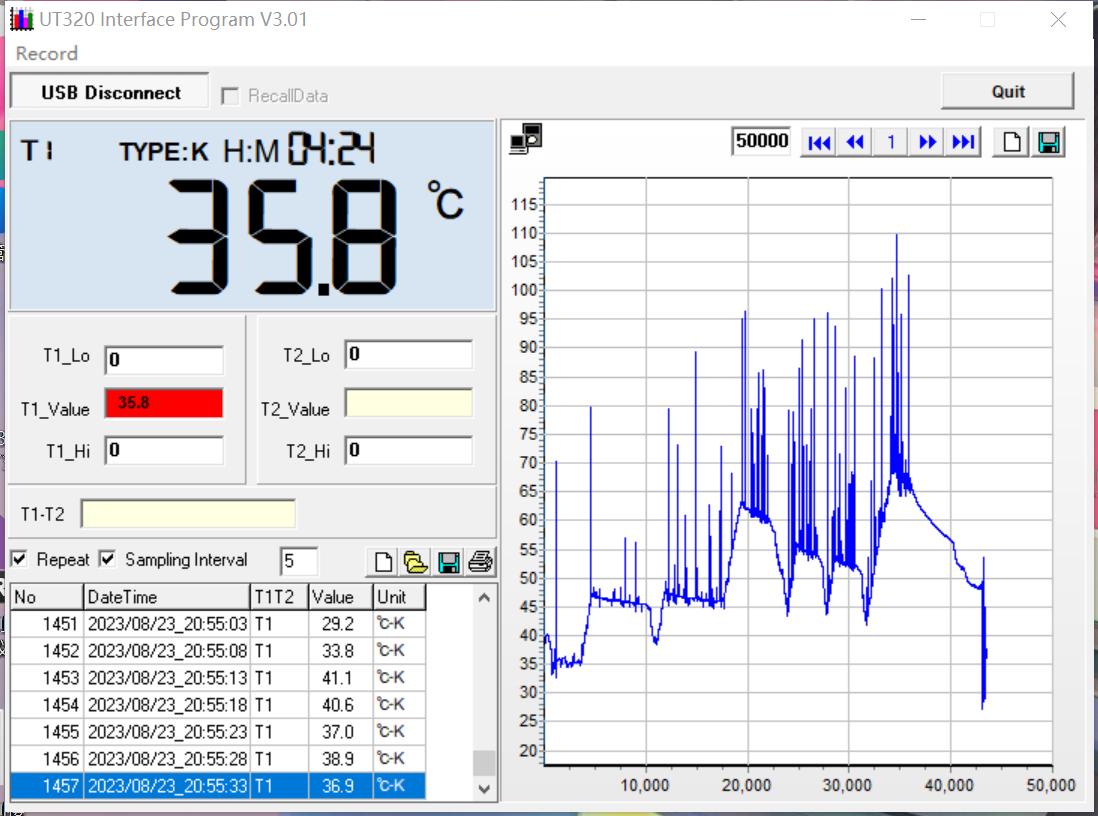Save table data with the floppy disk icon
This screenshot has width=1098, height=816.
click(449, 562)
